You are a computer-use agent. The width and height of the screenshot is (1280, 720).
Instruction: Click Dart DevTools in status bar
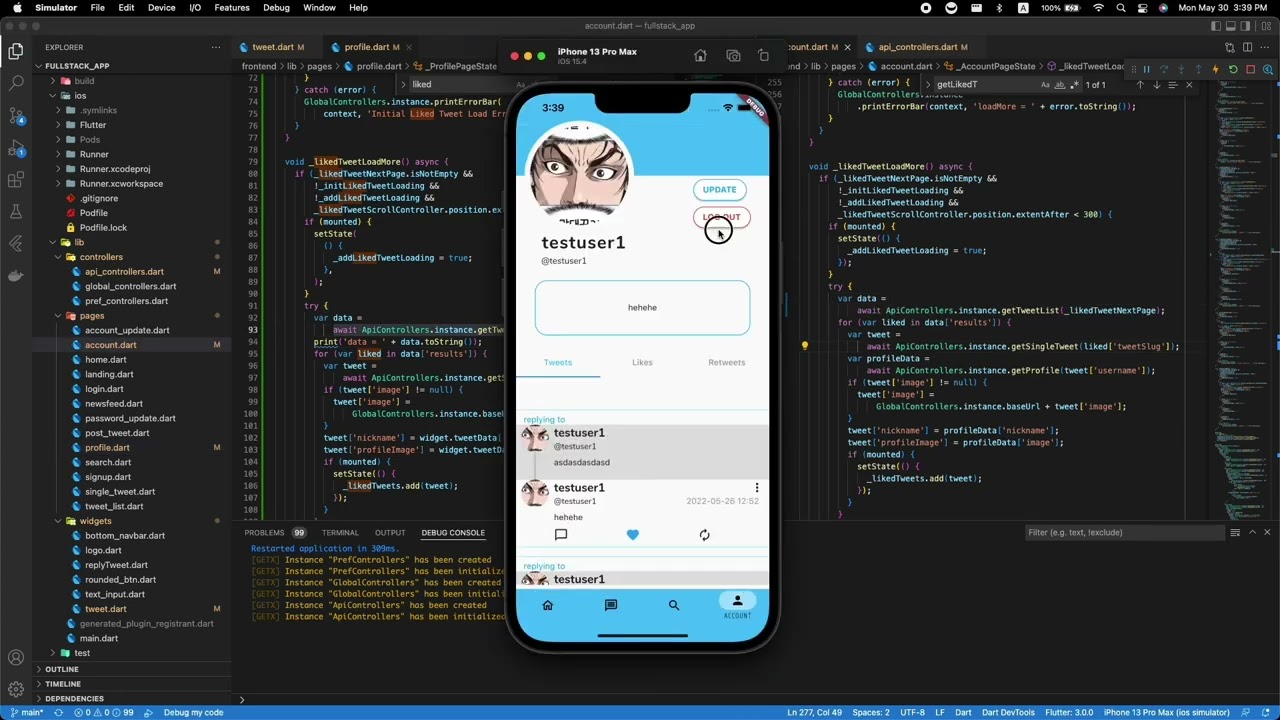coord(1007,712)
